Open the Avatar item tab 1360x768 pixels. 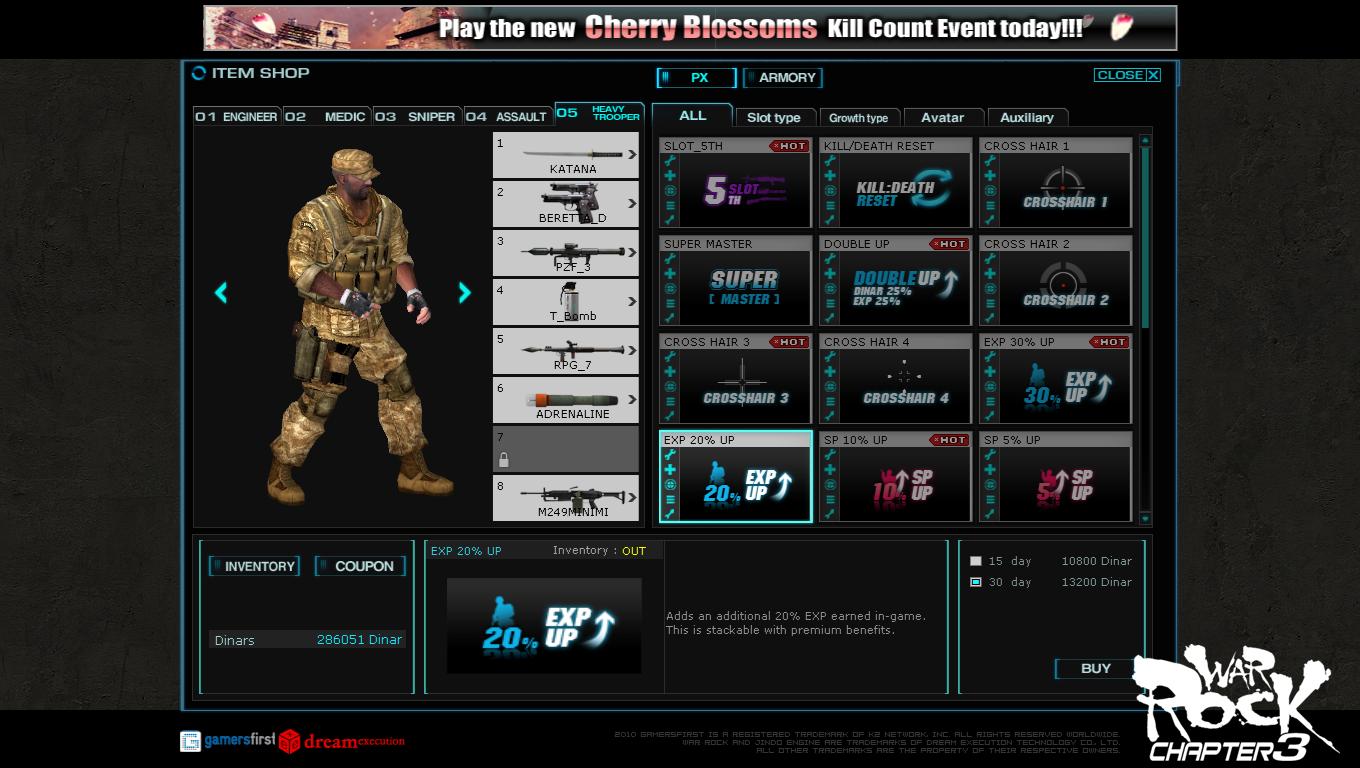coord(943,117)
